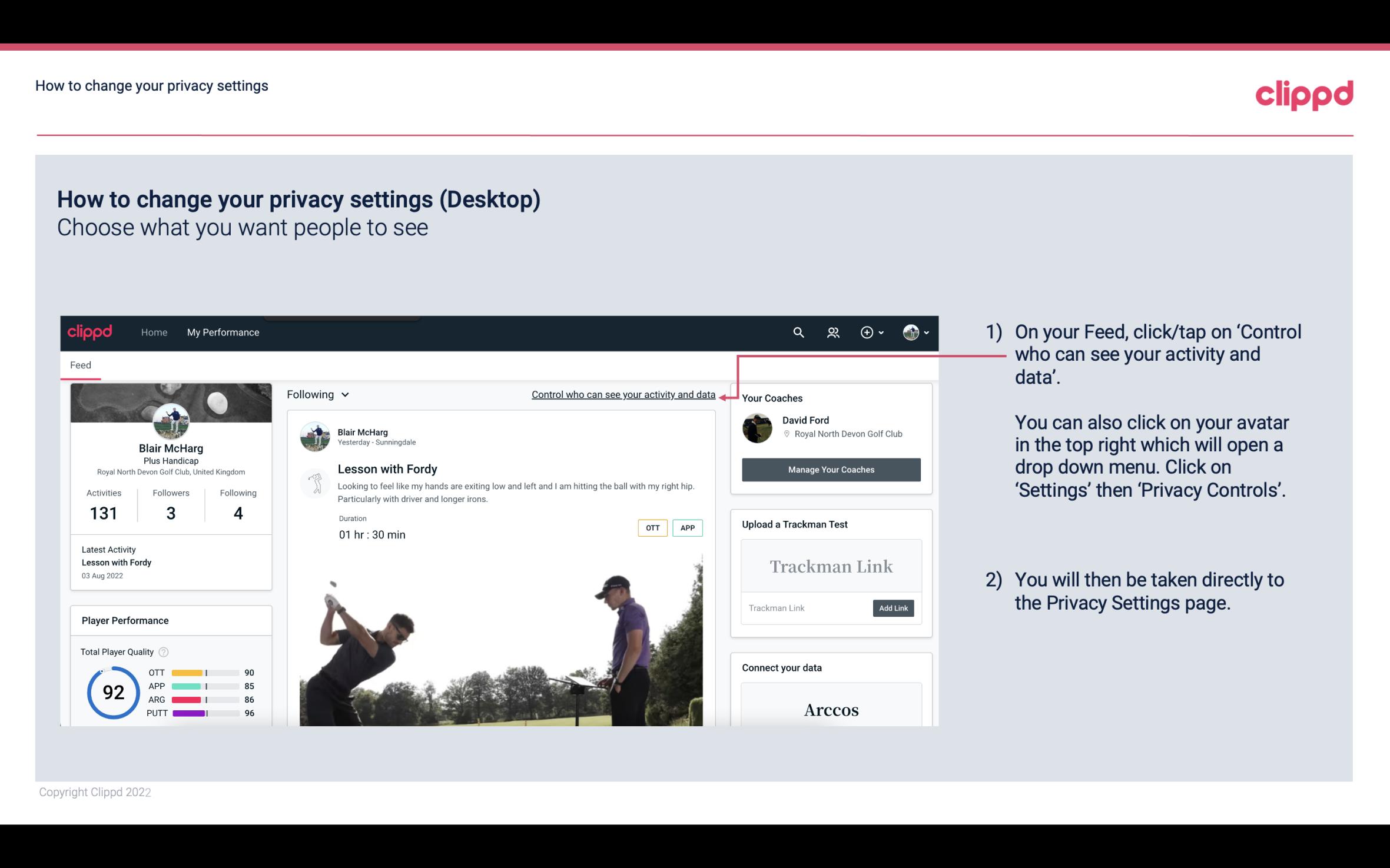Image resolution: width=1390 pixels, height=868 pixels.
Task: Click the Add Link button for Trackman
Action: pyautogui.click(x=892, y=608)
